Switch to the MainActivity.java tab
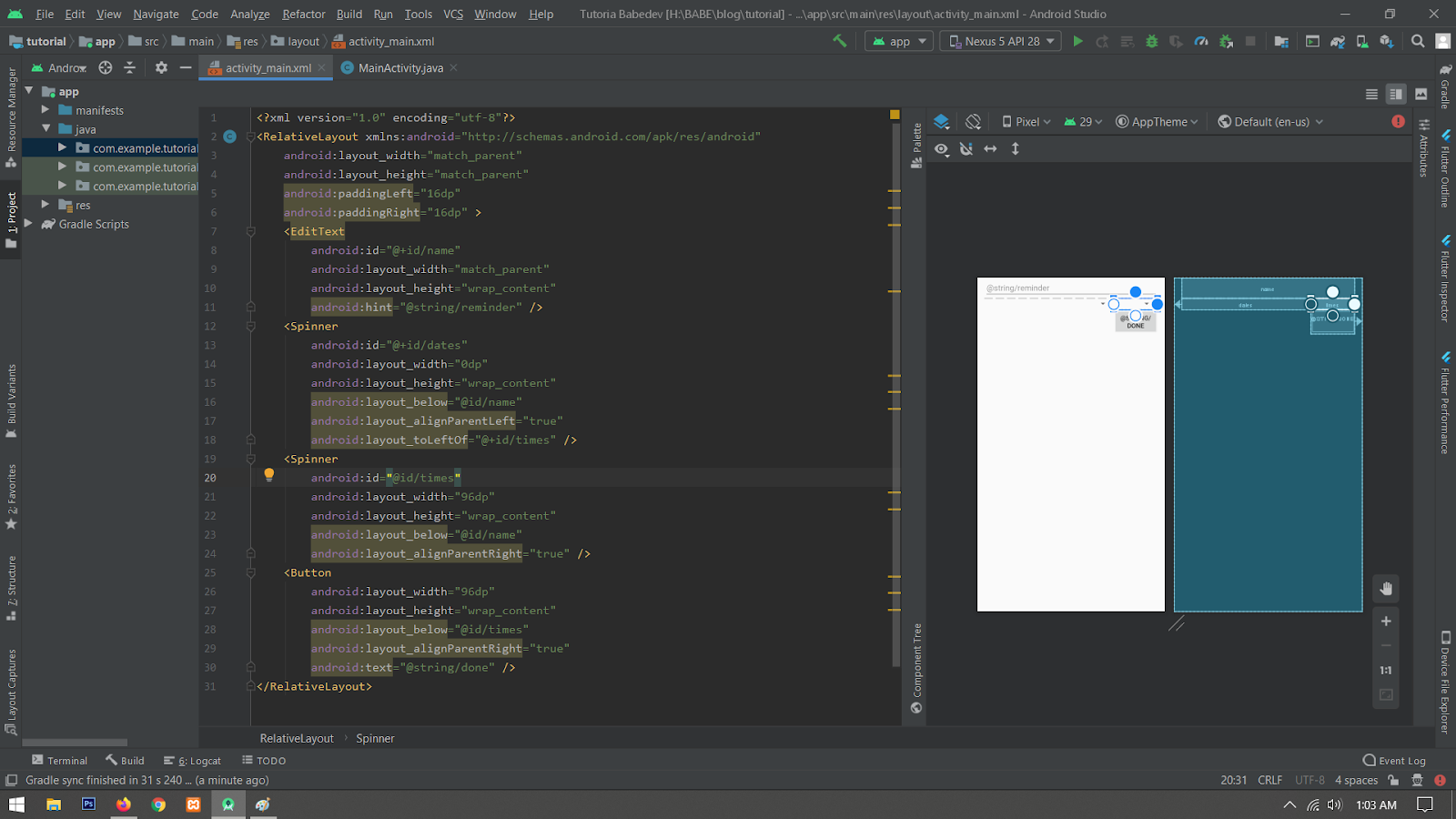 [400, 67]
